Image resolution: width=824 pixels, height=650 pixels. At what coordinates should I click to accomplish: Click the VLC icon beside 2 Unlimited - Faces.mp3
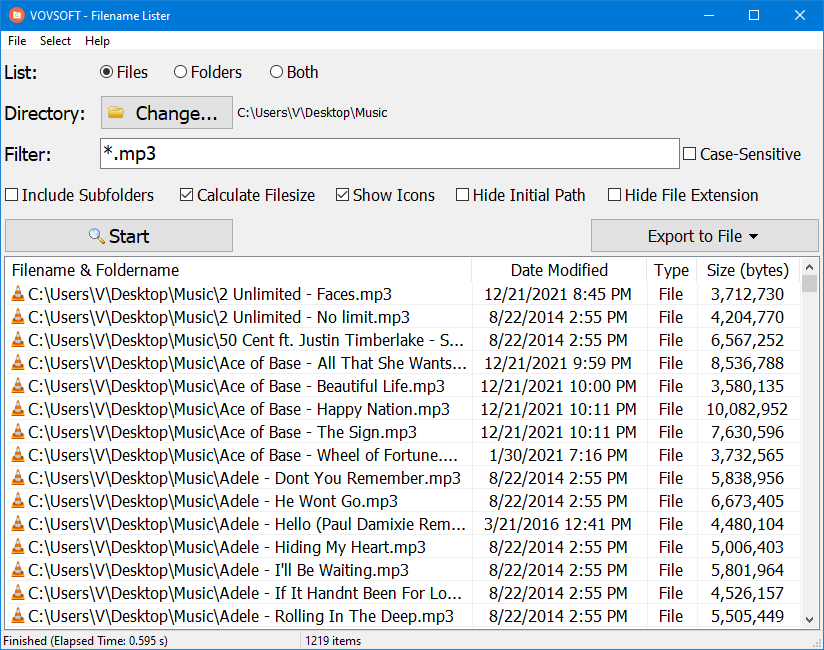(17, 294)
